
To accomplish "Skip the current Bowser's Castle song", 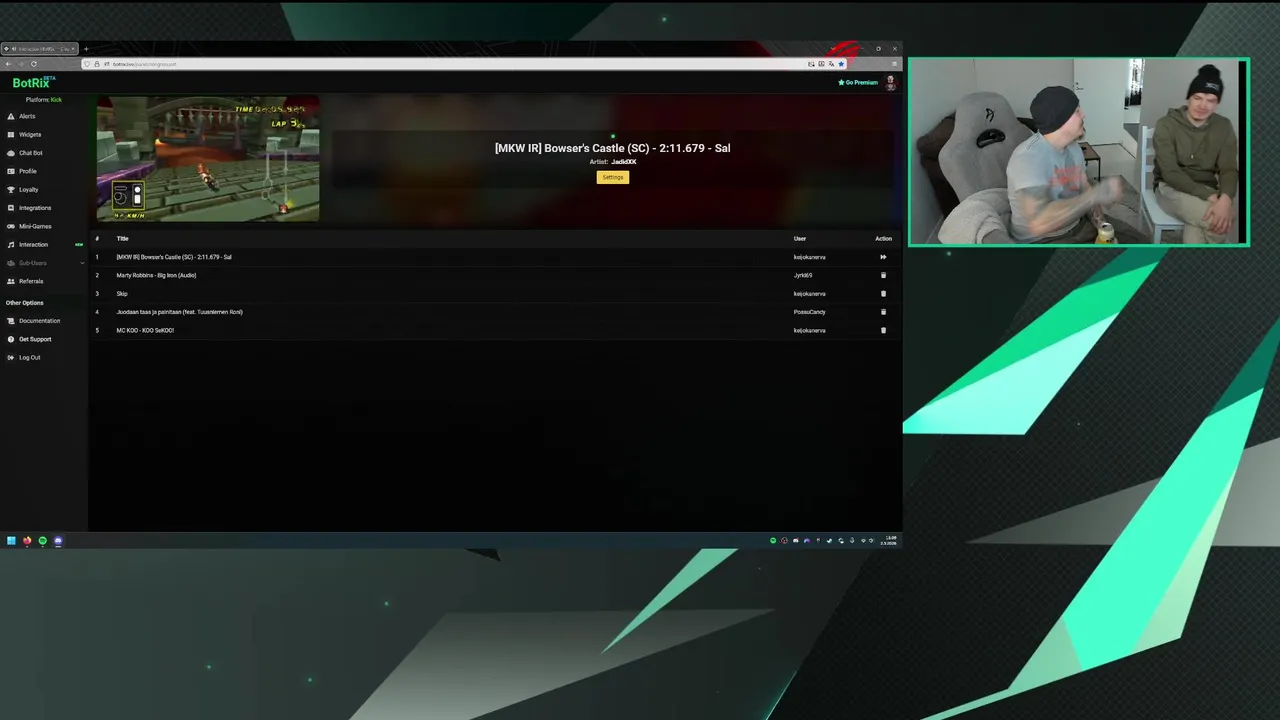I will (x=883, y=257).
